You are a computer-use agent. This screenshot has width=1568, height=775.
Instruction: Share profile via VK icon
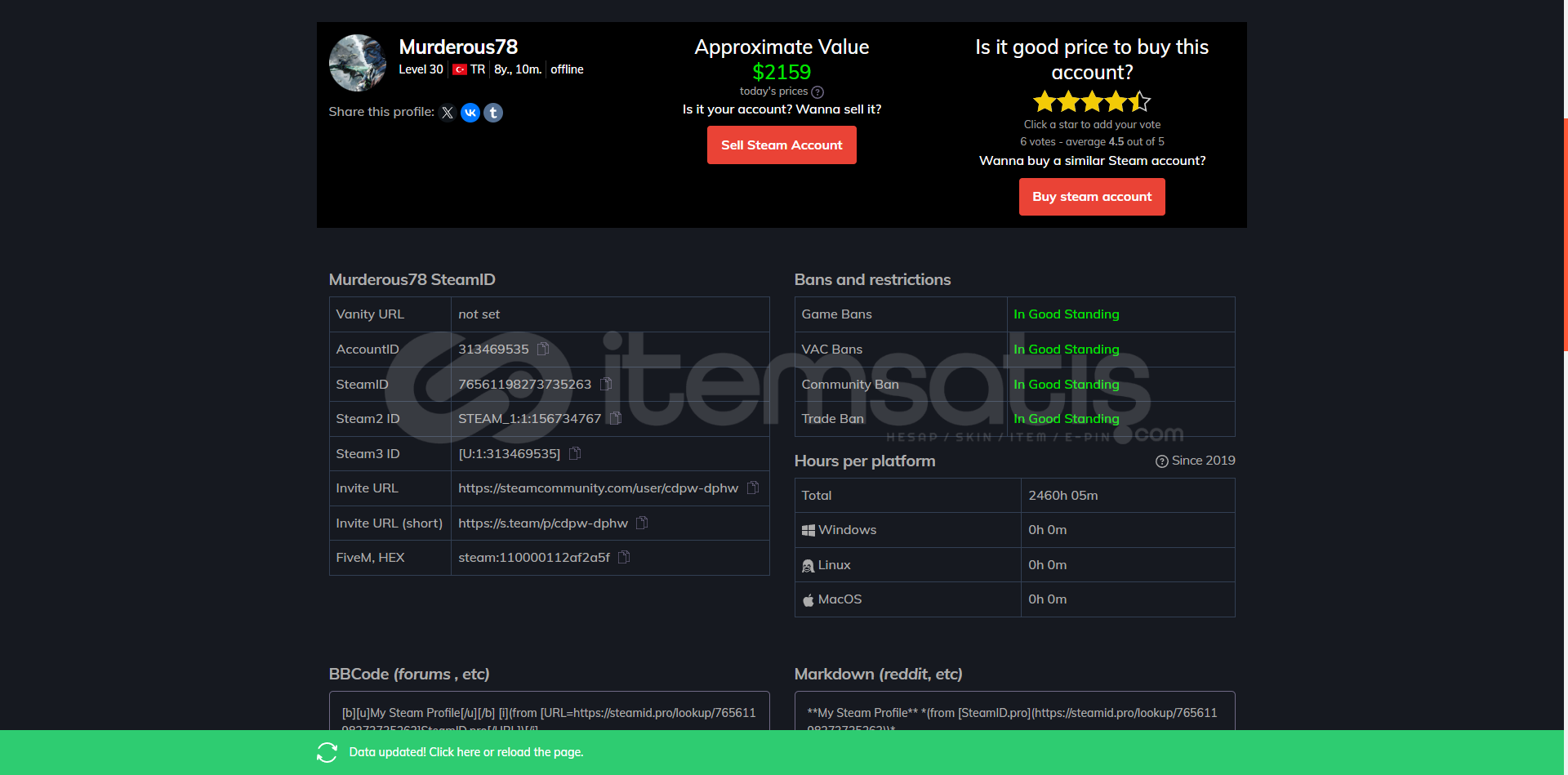[470, 113]
